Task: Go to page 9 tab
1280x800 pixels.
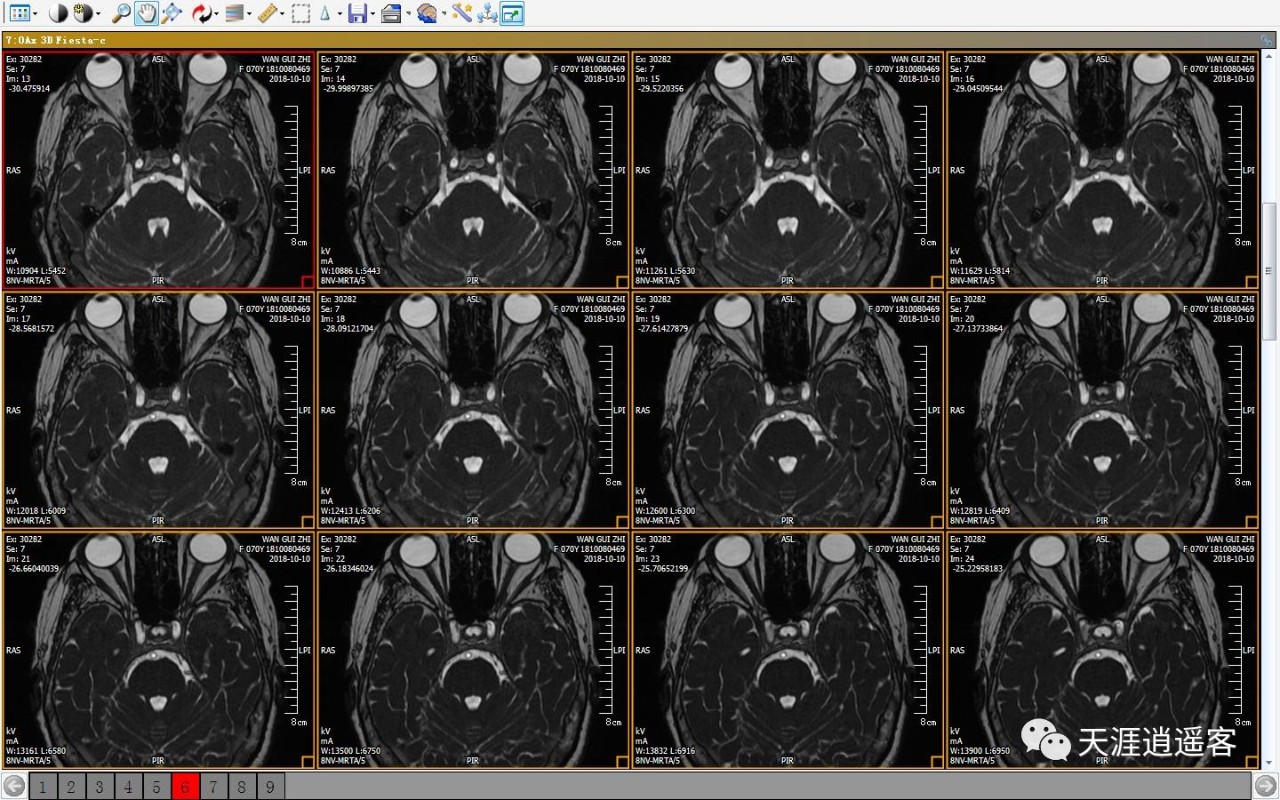Action: pyautogui.click(x=270, y=786)
